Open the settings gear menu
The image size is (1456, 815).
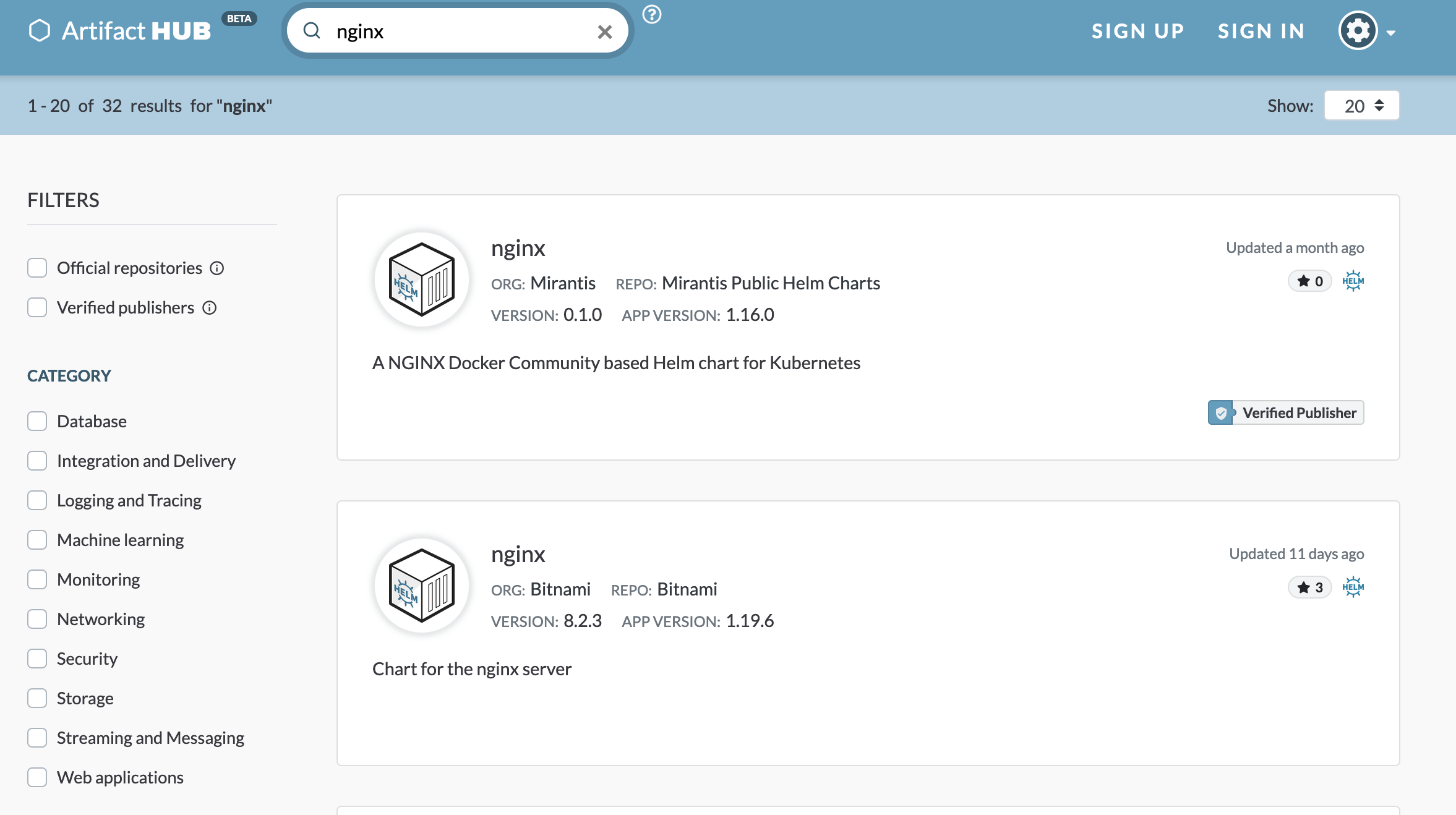point(1367,30)
